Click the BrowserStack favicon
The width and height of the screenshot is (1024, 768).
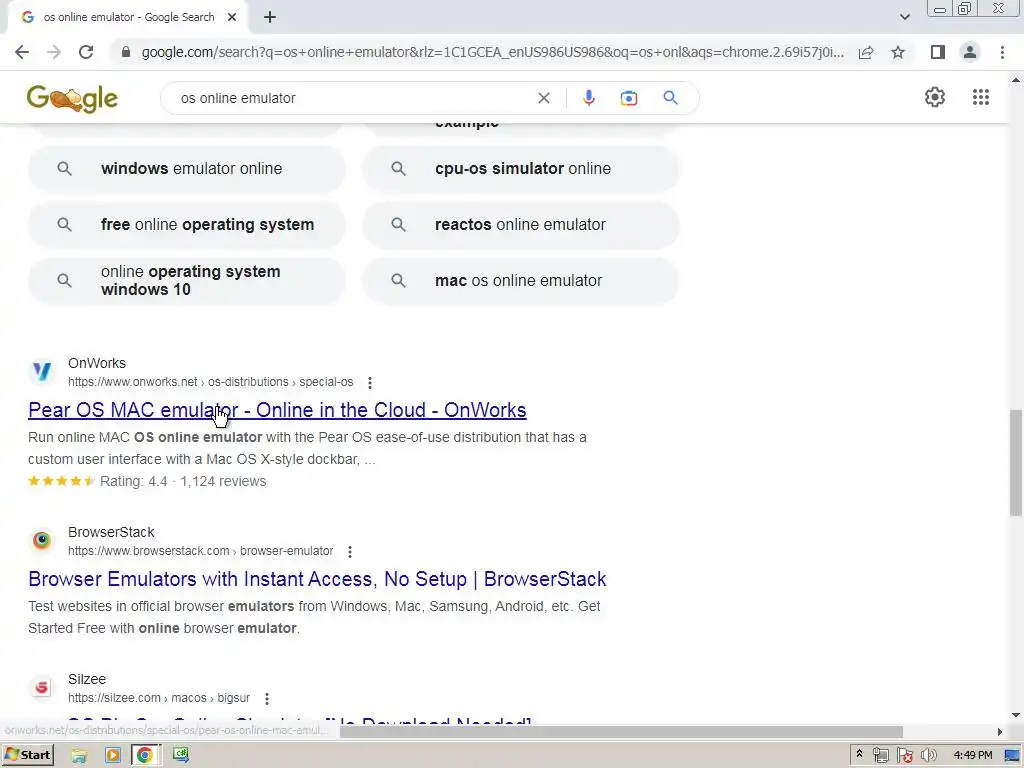click(42, 541)
